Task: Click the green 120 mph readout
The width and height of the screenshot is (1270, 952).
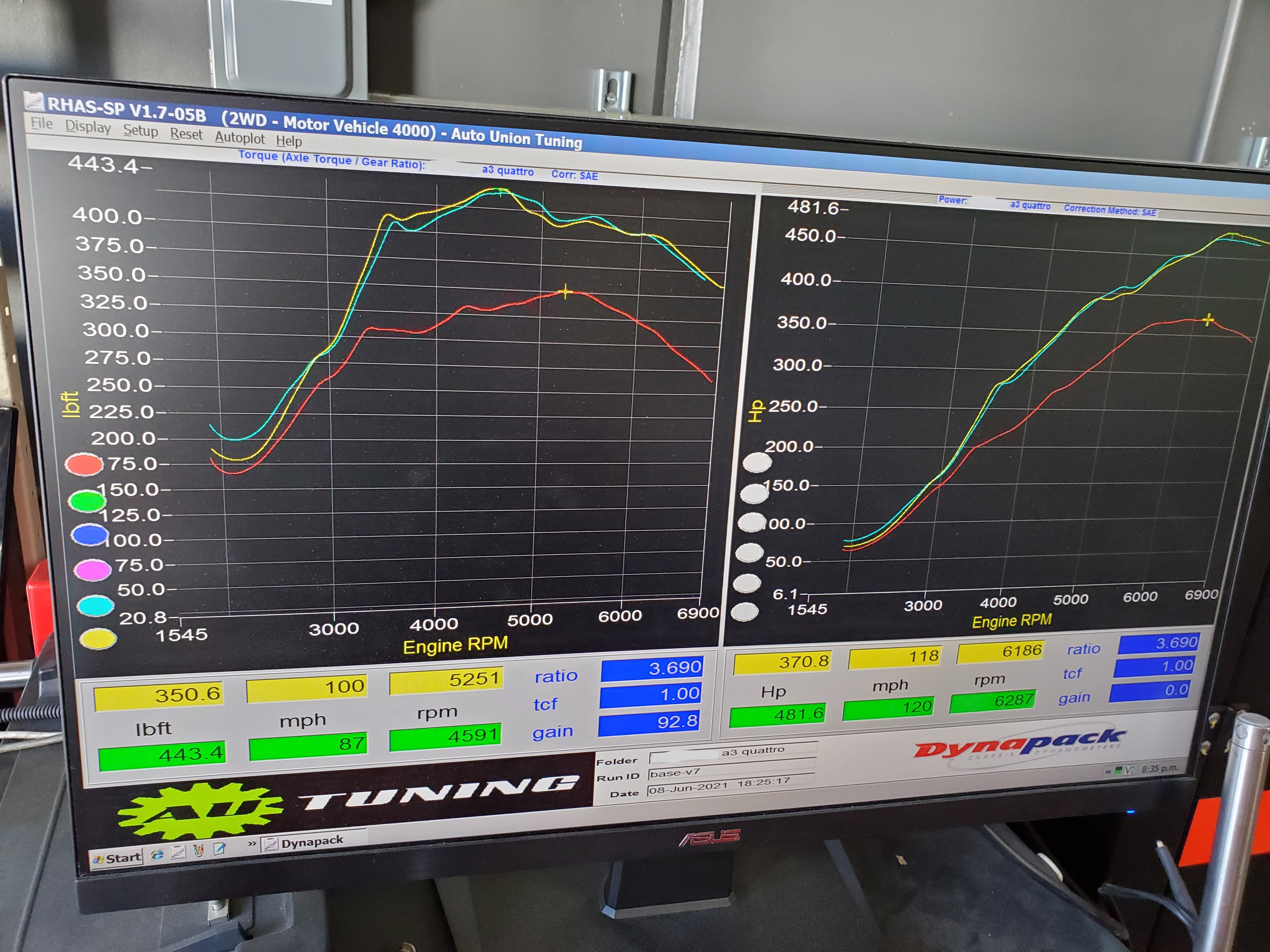Action: point(888,708)
